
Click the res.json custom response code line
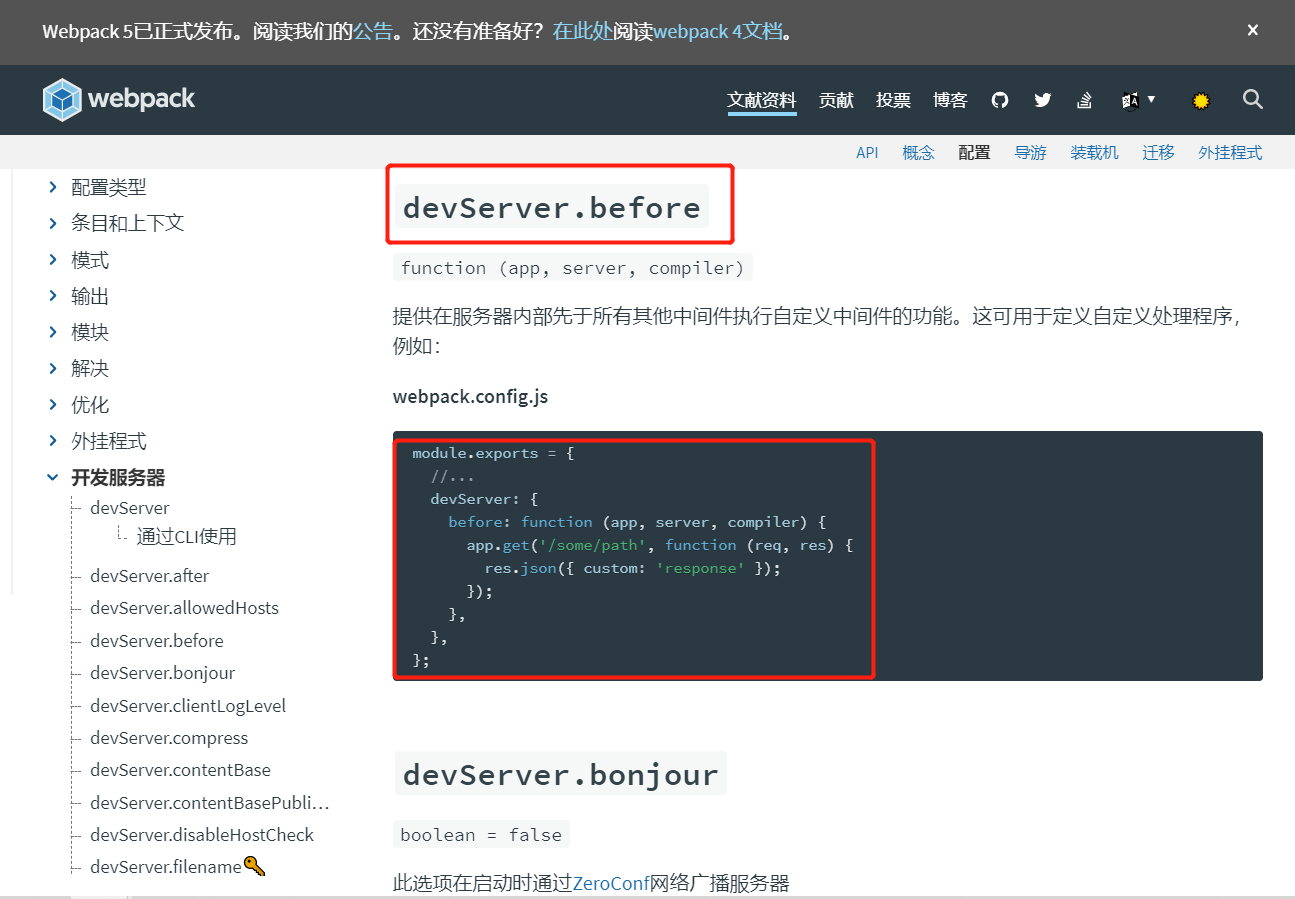632,568
